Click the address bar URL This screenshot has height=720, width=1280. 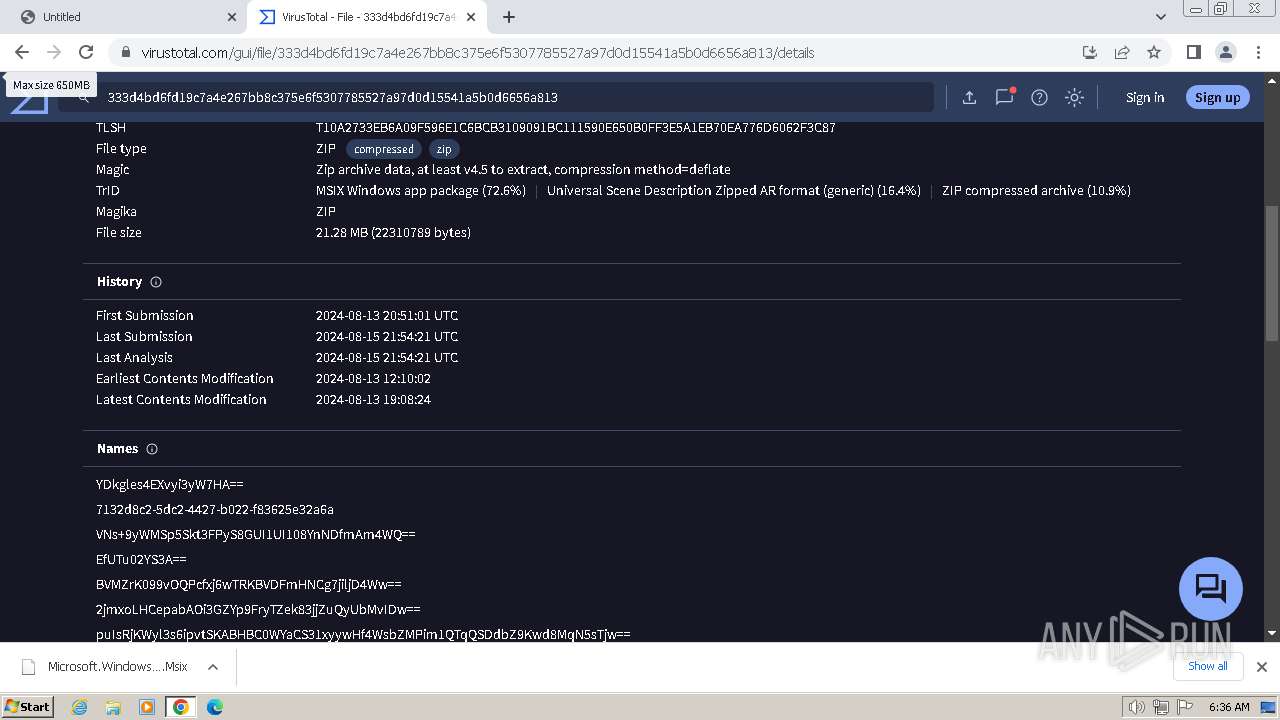[x=478, y=53]
